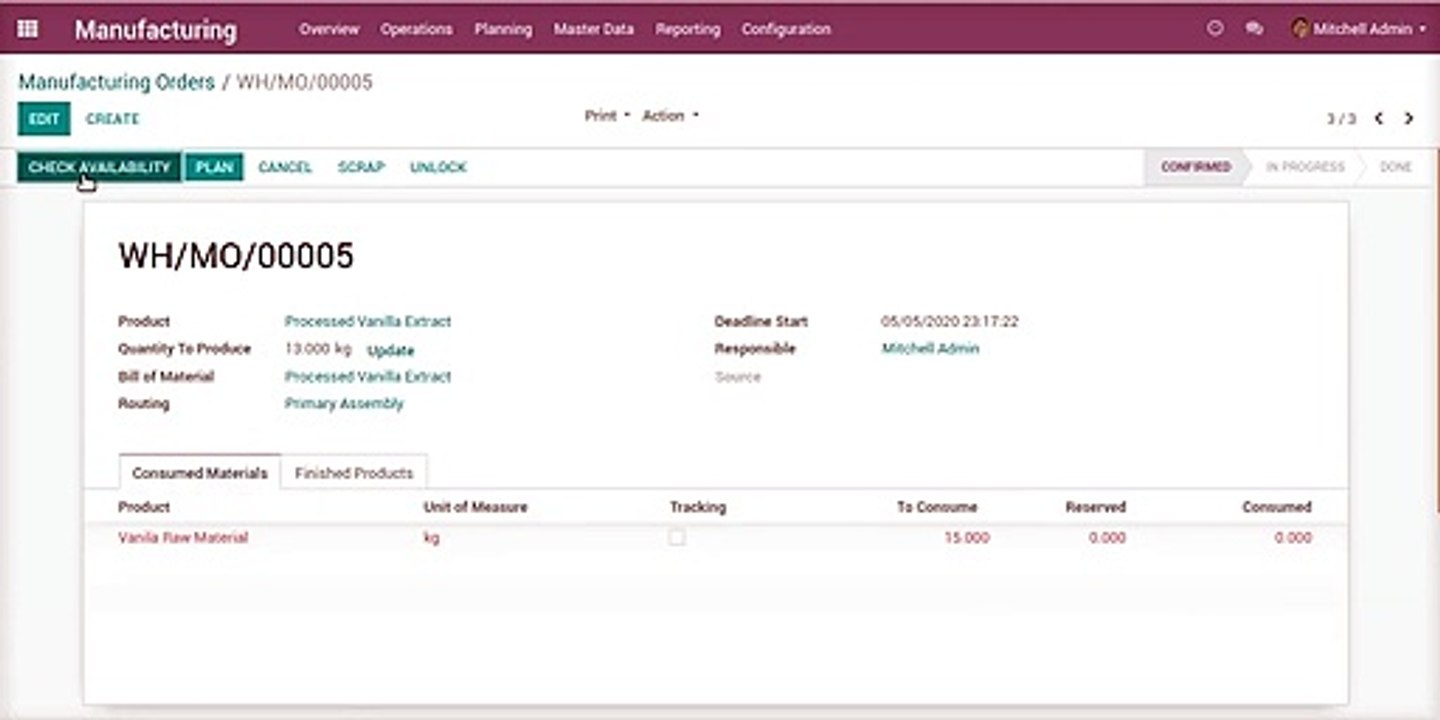Click the Reserved column header
The height and width of the screenshot is (720, 1440).
click(1096, 507)
